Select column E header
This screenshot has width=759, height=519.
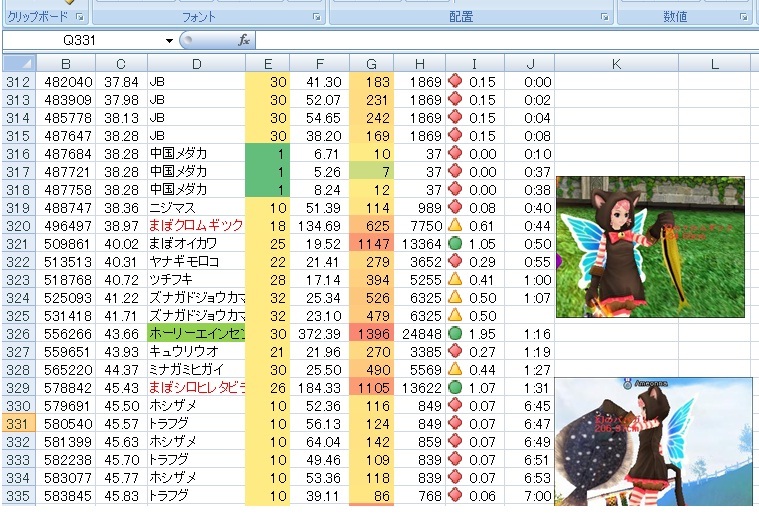(268, 64)
